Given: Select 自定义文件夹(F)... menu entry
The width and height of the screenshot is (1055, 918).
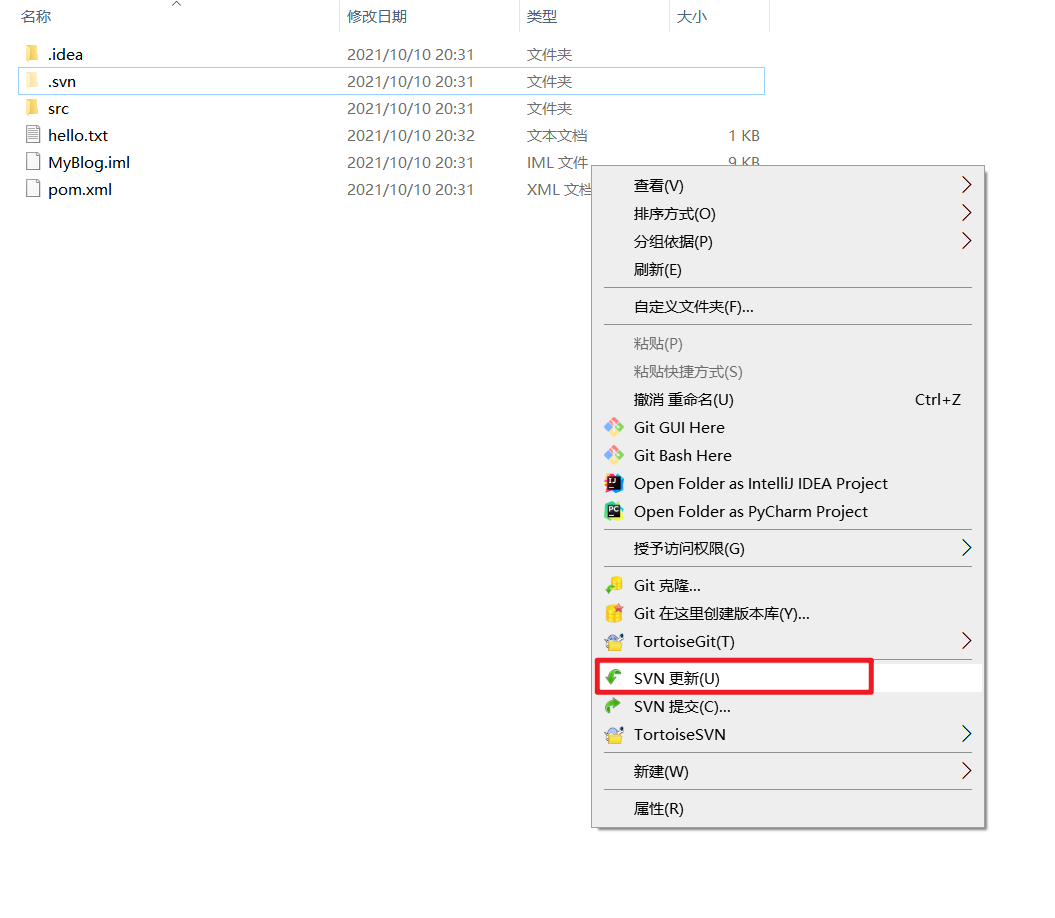Looking at the screenshot, I should coord(788,307).
